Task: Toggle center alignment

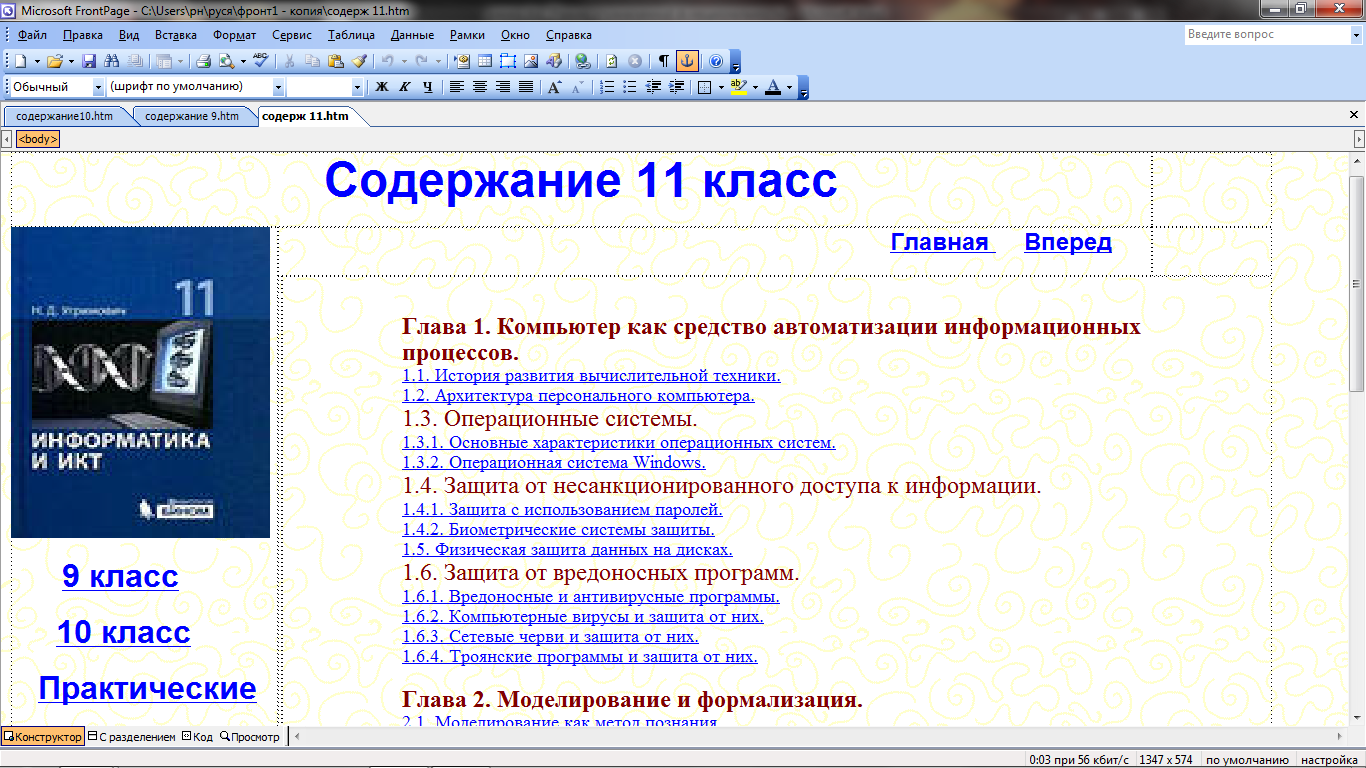Action: click(x=480, y=87)
